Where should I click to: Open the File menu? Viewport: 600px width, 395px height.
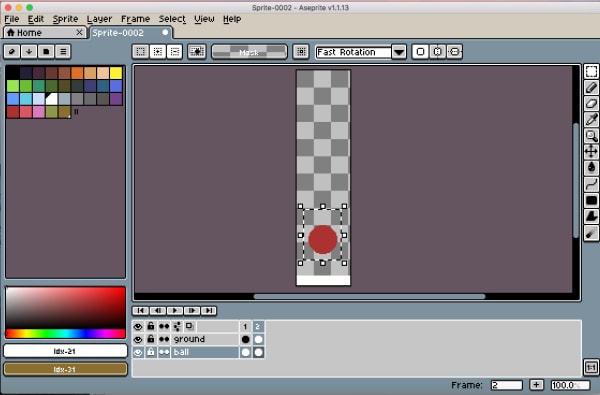point(12,19)
